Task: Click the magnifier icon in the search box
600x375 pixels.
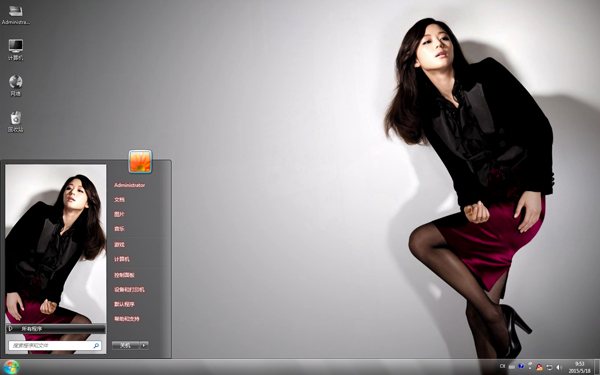Action: [96, 345]
